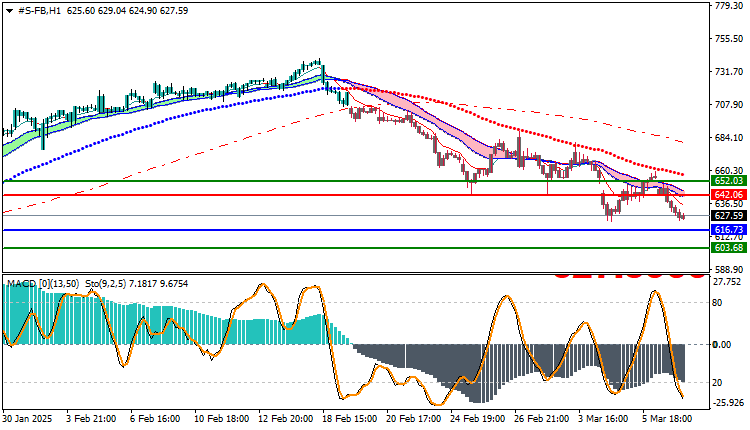Select the 30 Jan 2025 date label

[x=27, y=419]
